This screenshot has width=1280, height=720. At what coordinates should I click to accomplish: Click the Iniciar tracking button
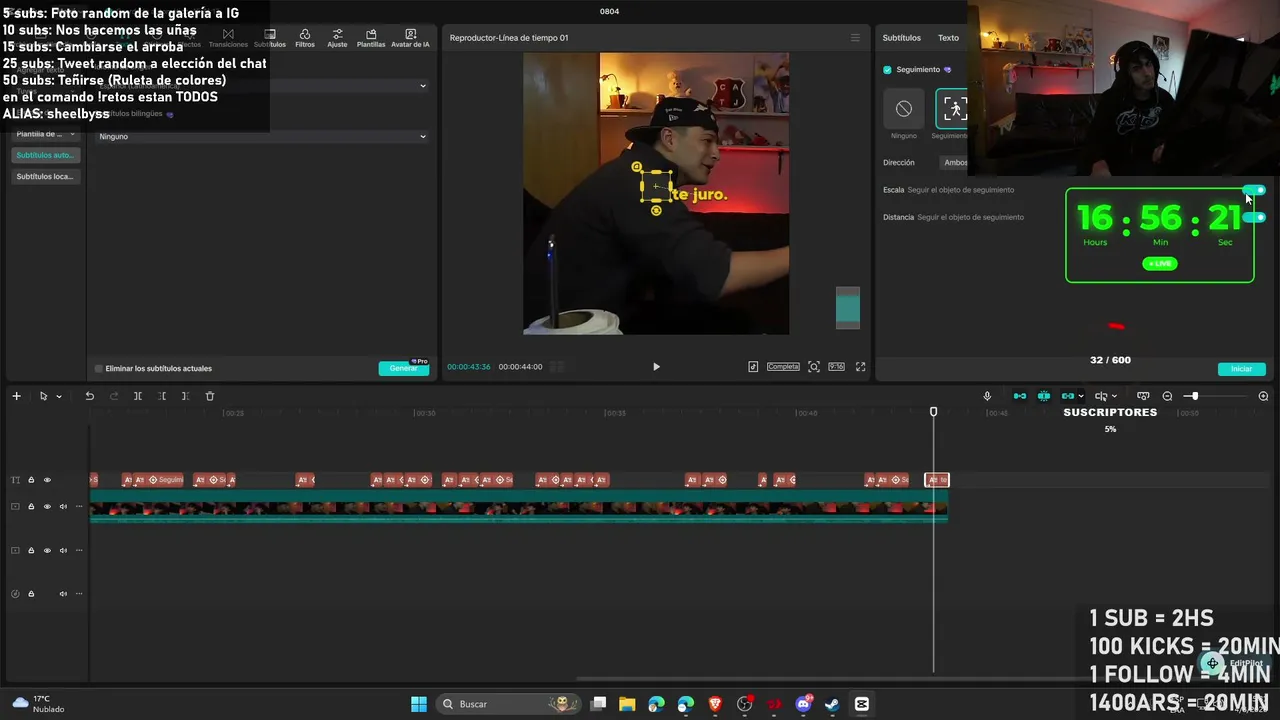[x=1242, y=369]
